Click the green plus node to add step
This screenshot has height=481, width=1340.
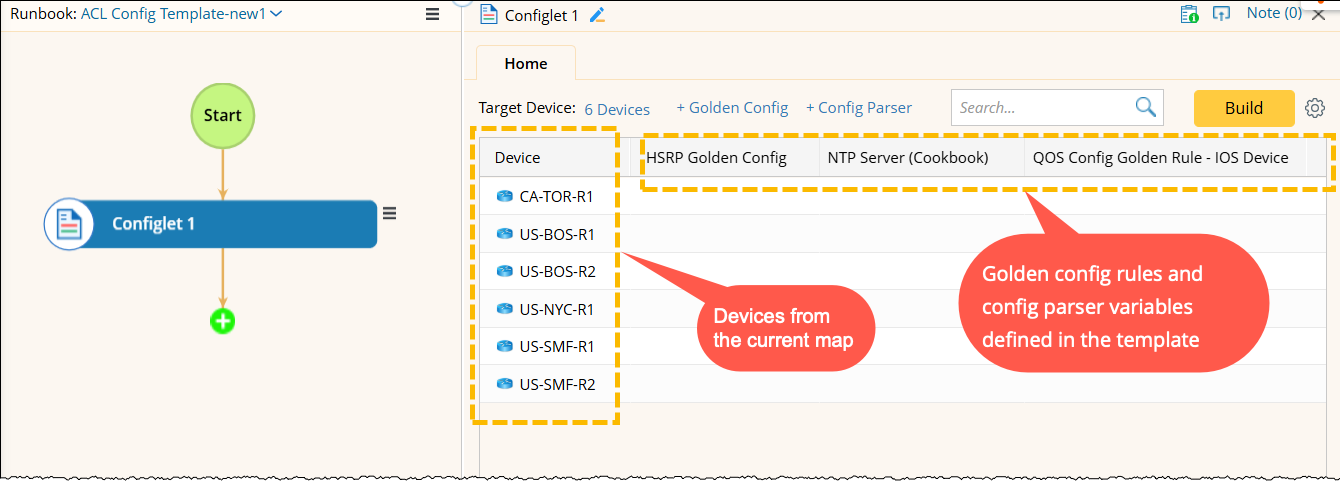222,321
